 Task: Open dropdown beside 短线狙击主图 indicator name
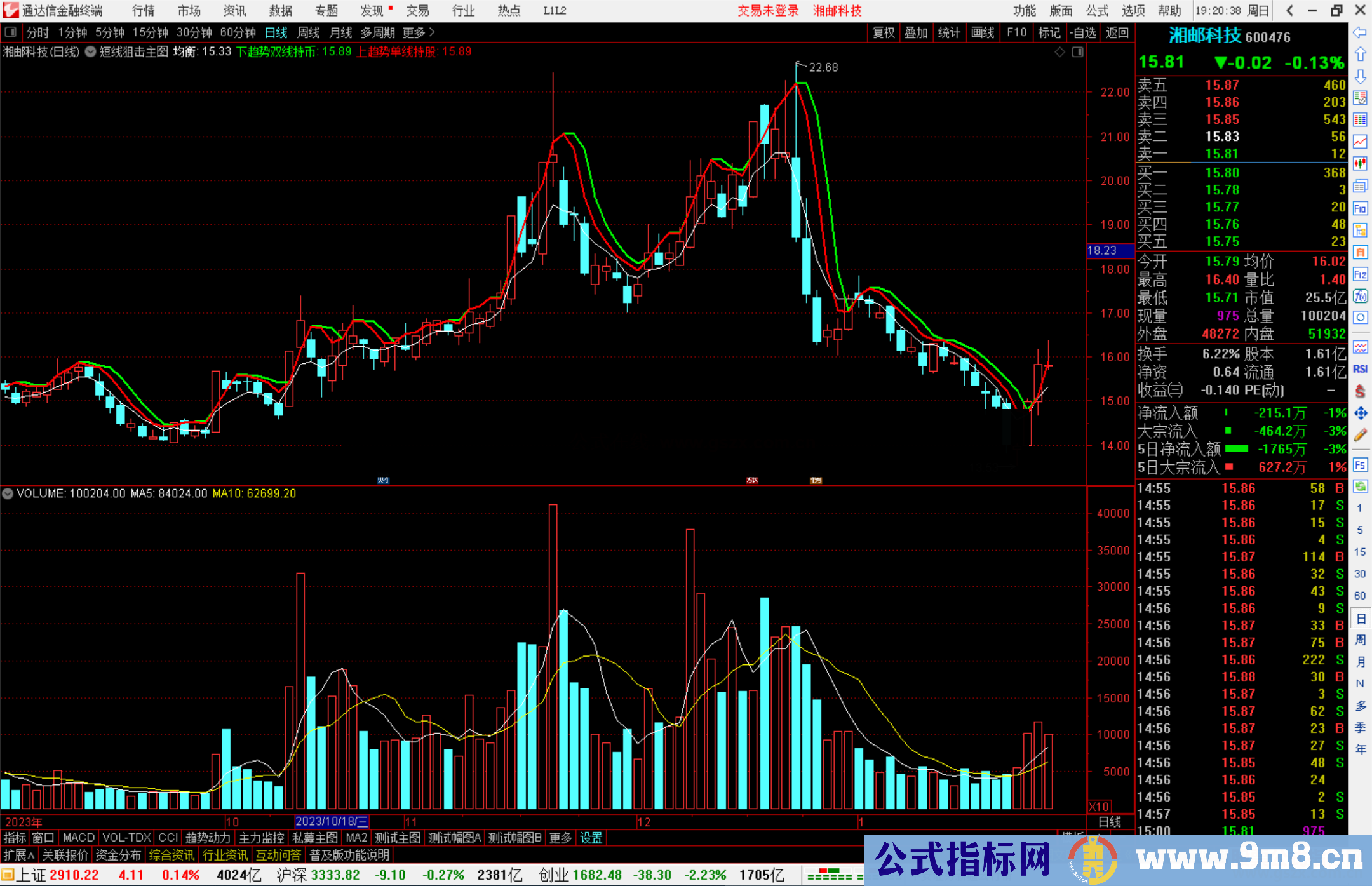coord(91,52)
